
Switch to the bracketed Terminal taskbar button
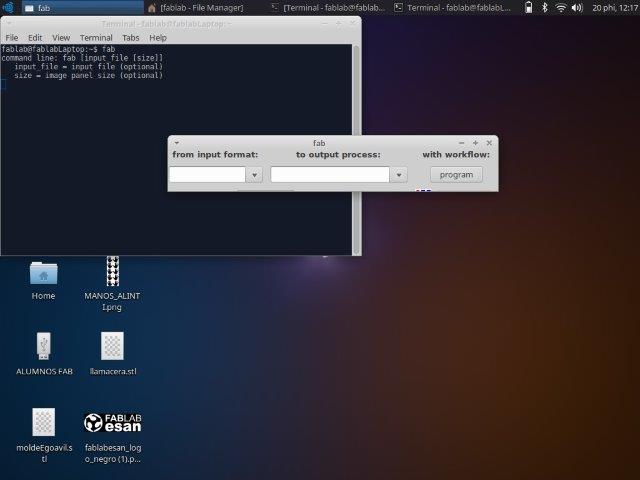(329, 7)
